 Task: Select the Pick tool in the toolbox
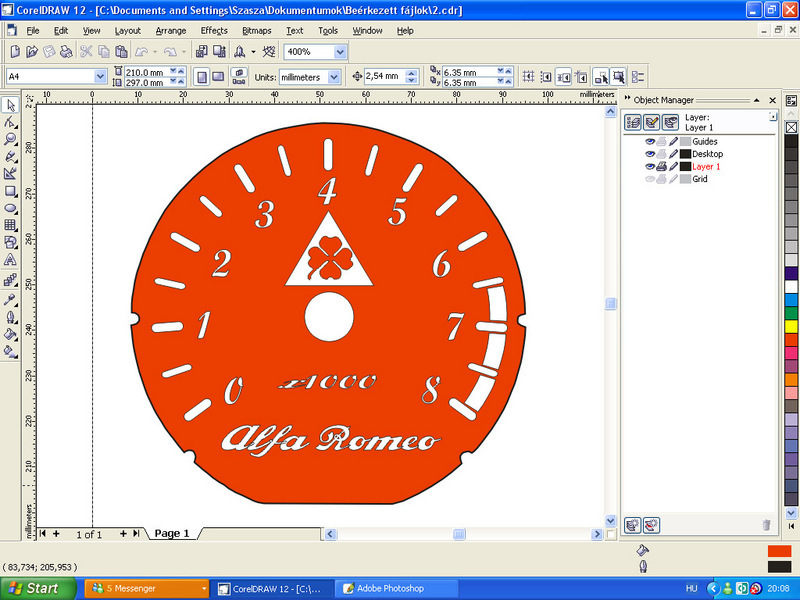coord(10,105)
